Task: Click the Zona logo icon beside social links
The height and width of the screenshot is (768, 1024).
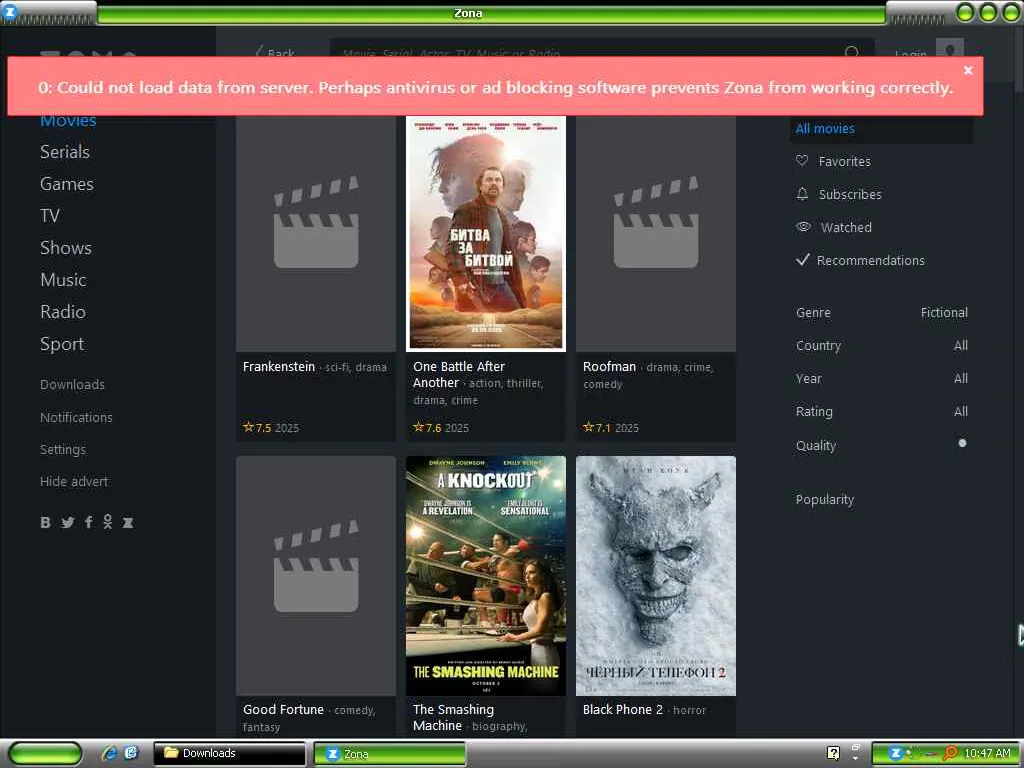Action: 128,522
